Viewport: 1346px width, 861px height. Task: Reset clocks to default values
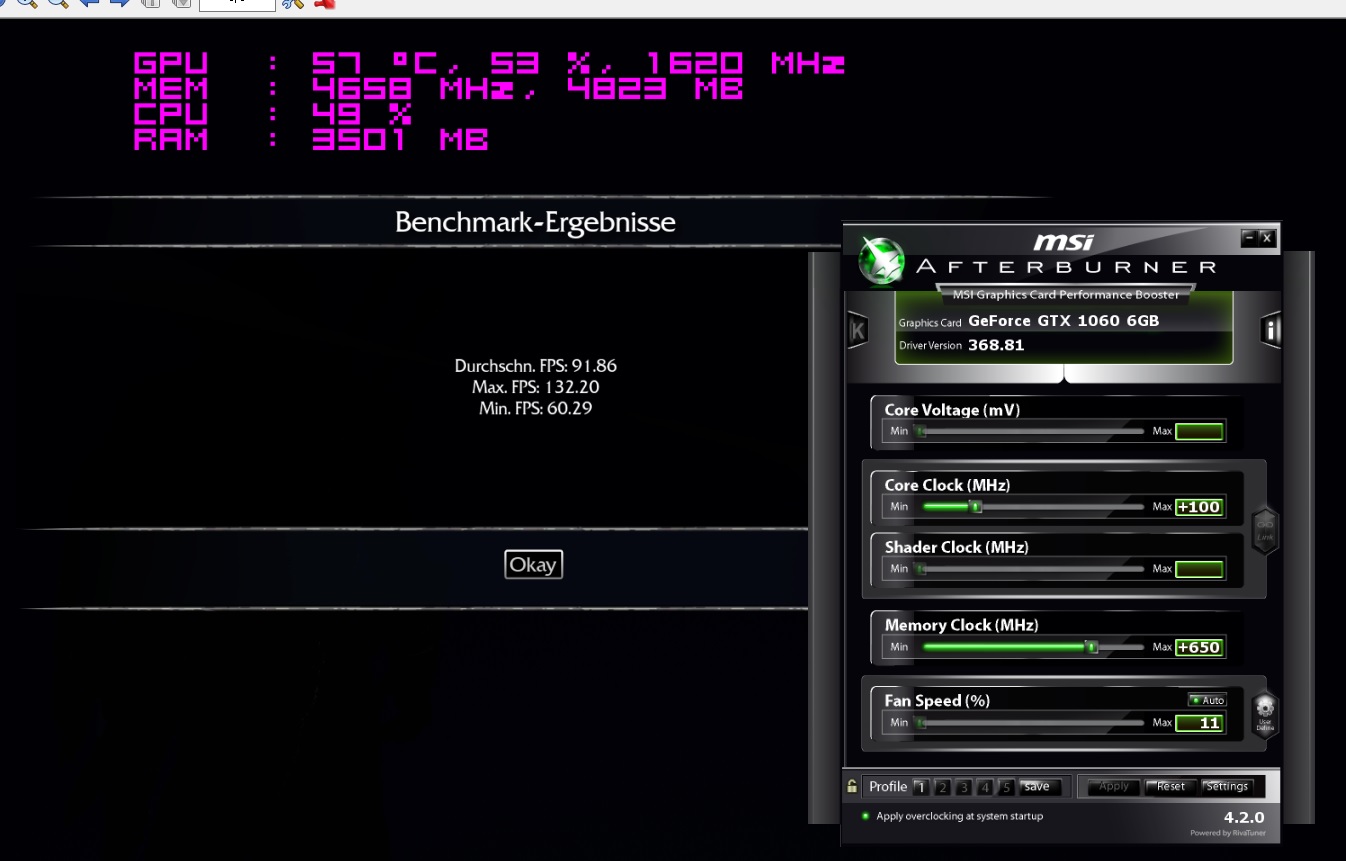[1170, 786]
